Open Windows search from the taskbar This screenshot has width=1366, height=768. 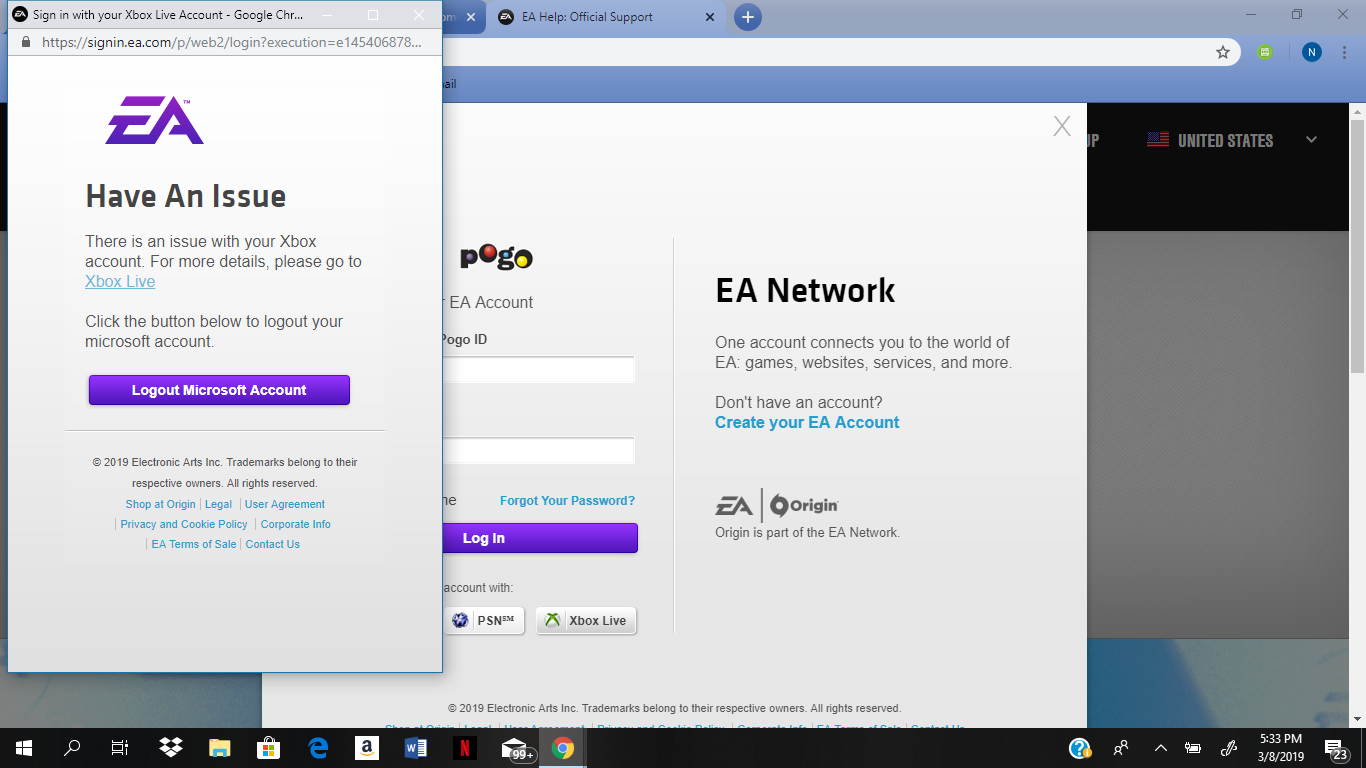tap(72, 748)
